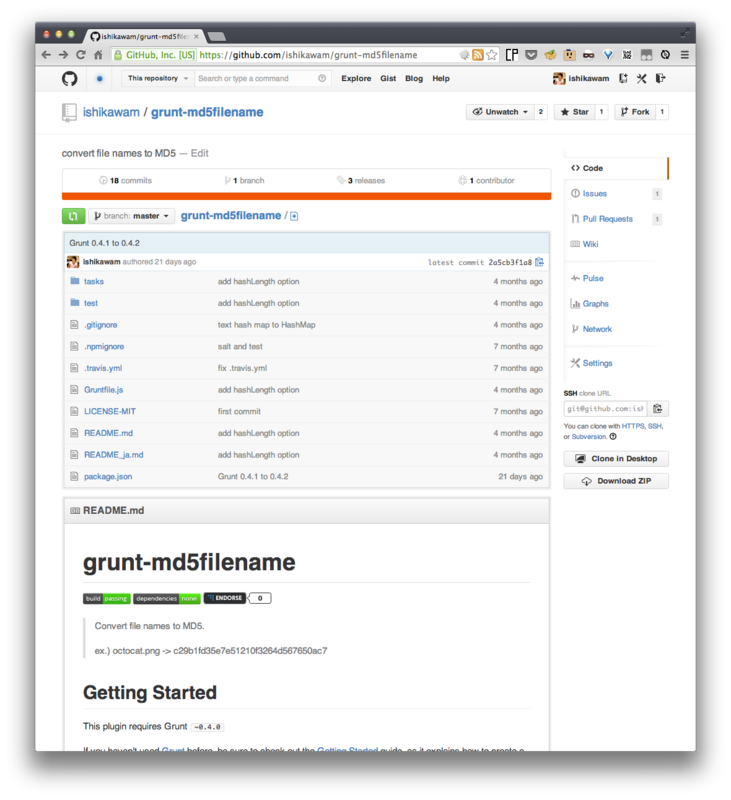Click the browser address bar URL

pos(308,55)
